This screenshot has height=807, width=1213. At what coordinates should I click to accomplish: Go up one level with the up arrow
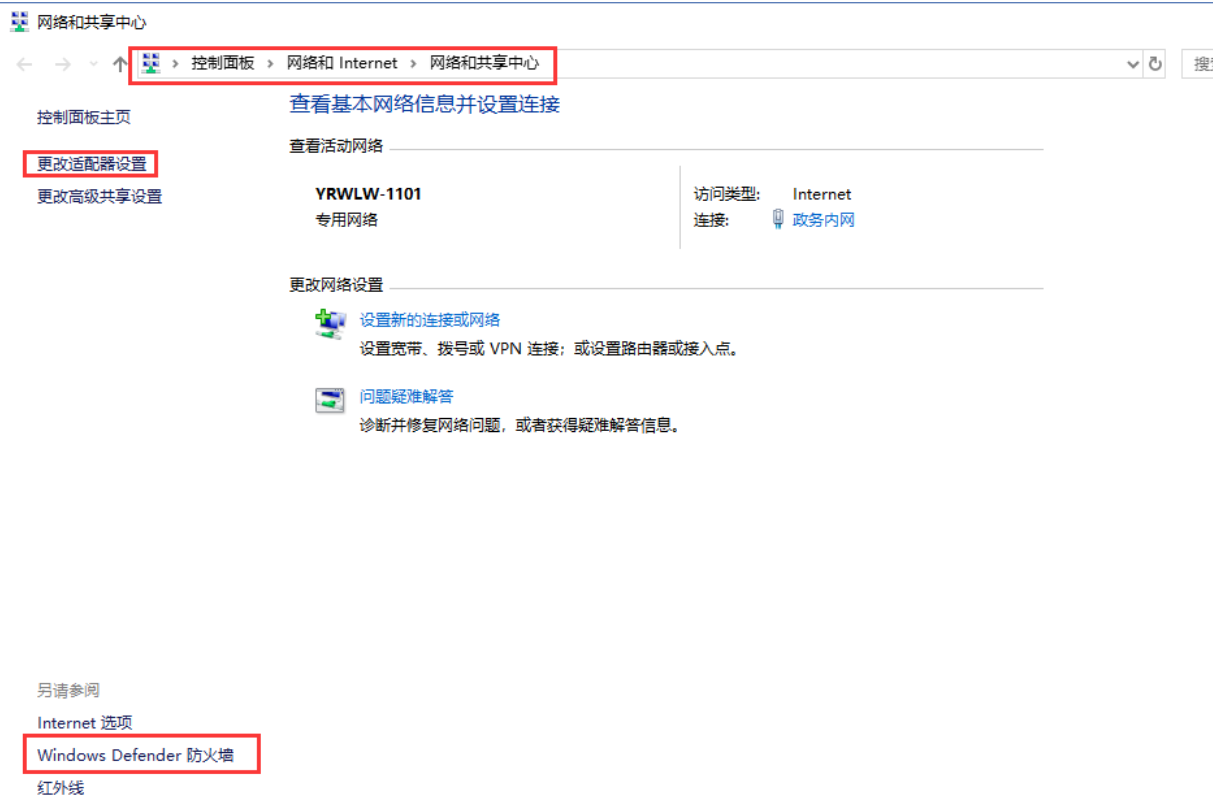[120, 64]
